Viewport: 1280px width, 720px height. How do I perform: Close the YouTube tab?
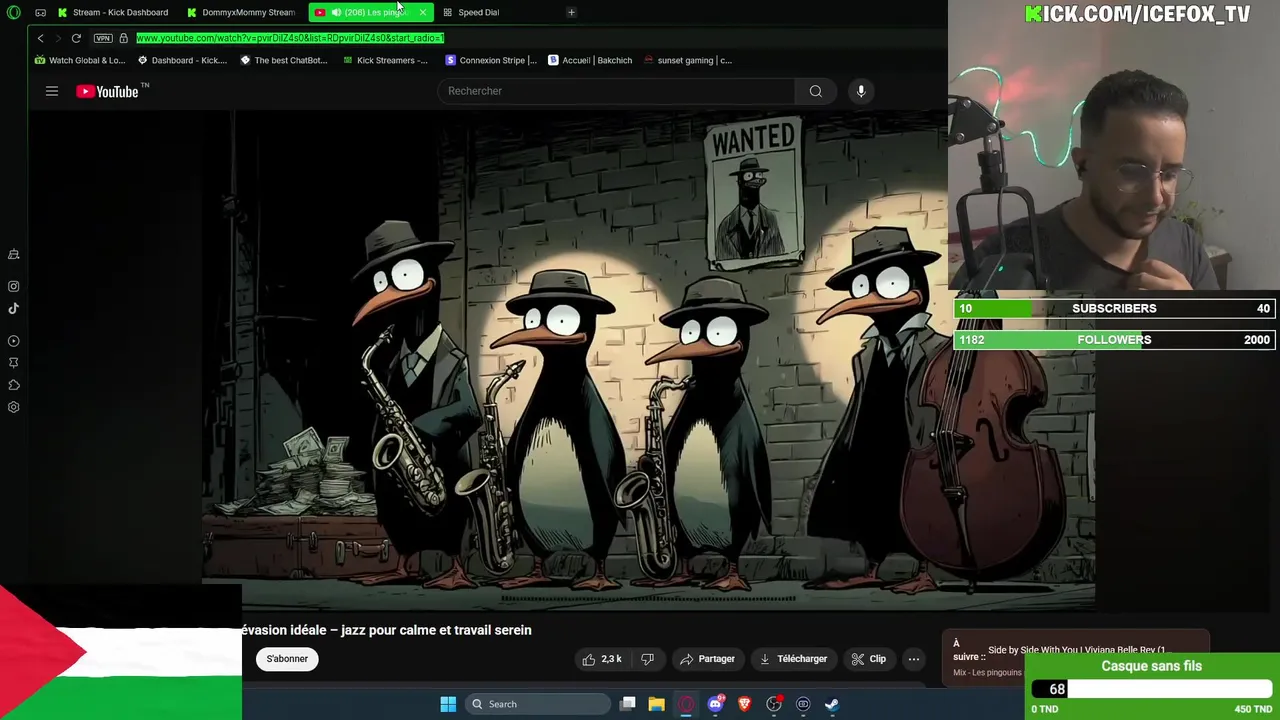[x=423, y=12]
